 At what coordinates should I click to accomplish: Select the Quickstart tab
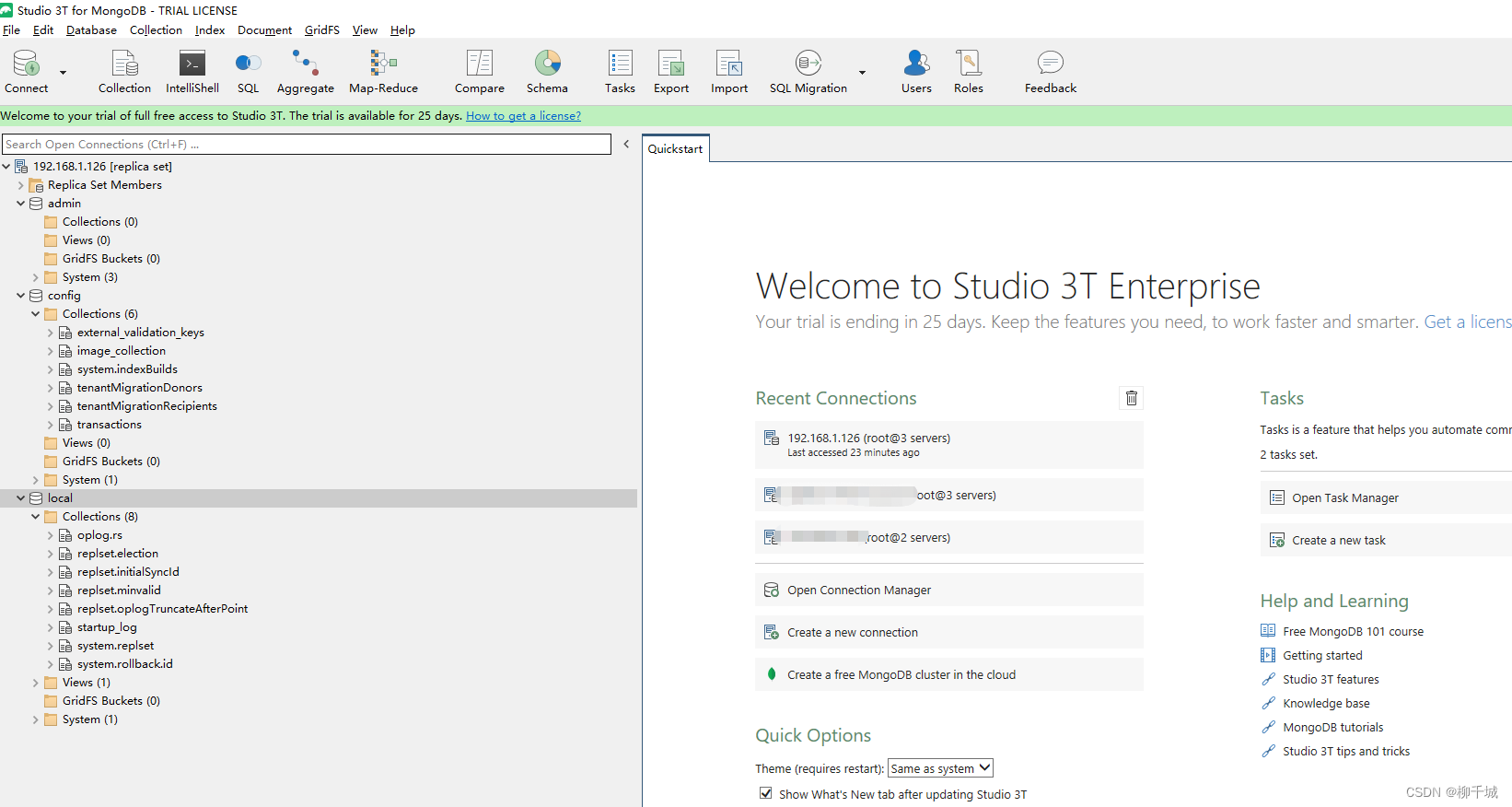click(675, 148)
